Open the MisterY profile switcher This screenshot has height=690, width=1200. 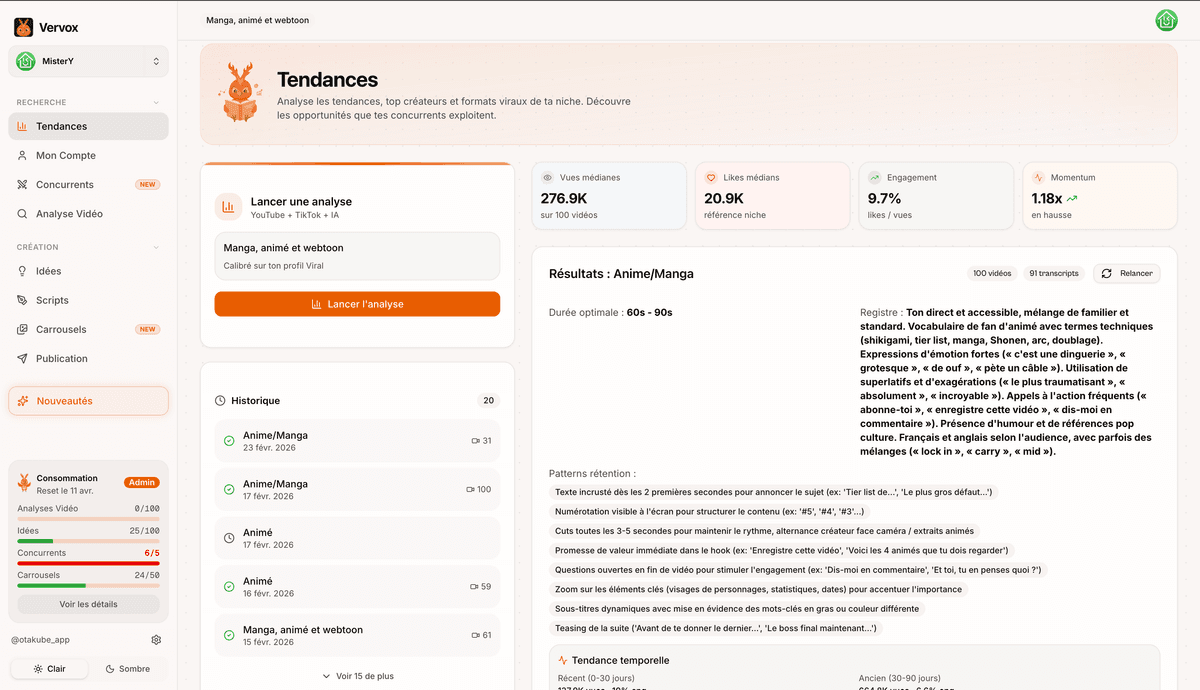tap(88, 62)
